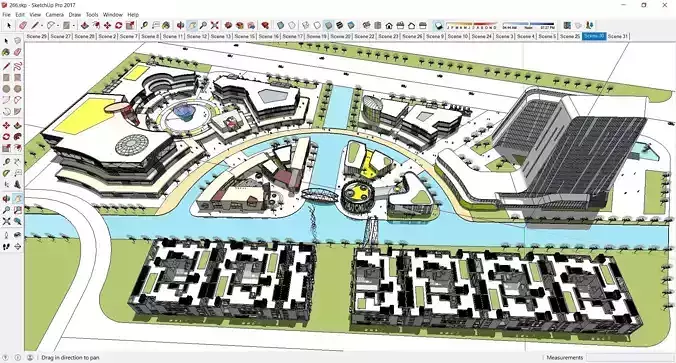
Task: Open the View menu
Action: click(35, 15)
